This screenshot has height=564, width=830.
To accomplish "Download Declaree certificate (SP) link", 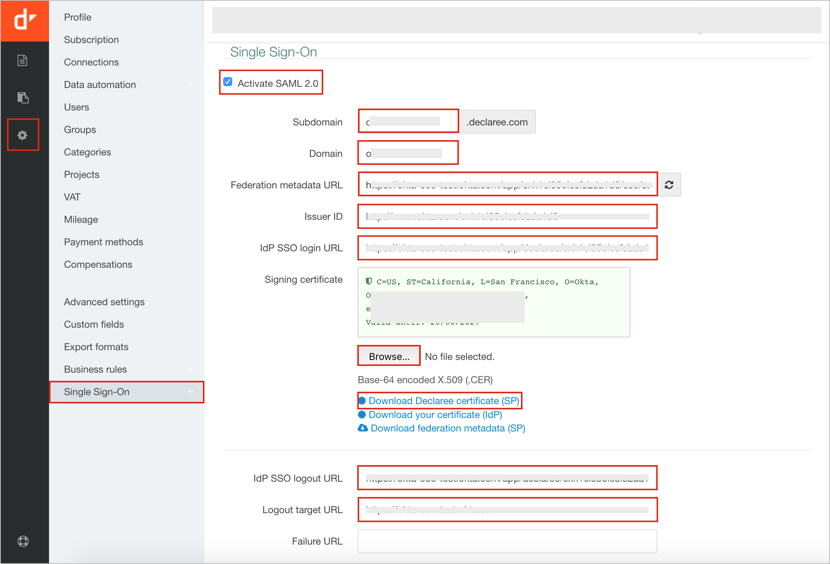I will tap(444, 401).
